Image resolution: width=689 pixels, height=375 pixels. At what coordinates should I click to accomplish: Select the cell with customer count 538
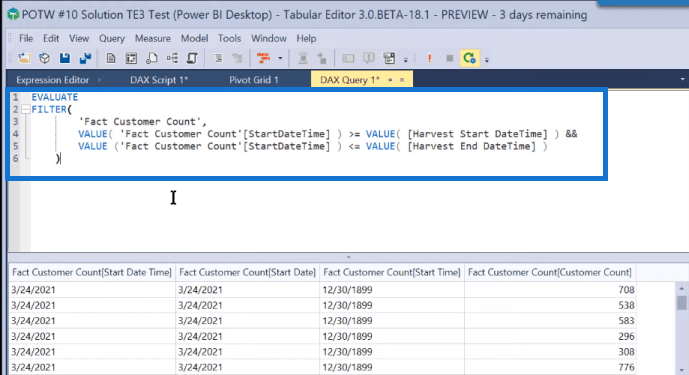550,305
